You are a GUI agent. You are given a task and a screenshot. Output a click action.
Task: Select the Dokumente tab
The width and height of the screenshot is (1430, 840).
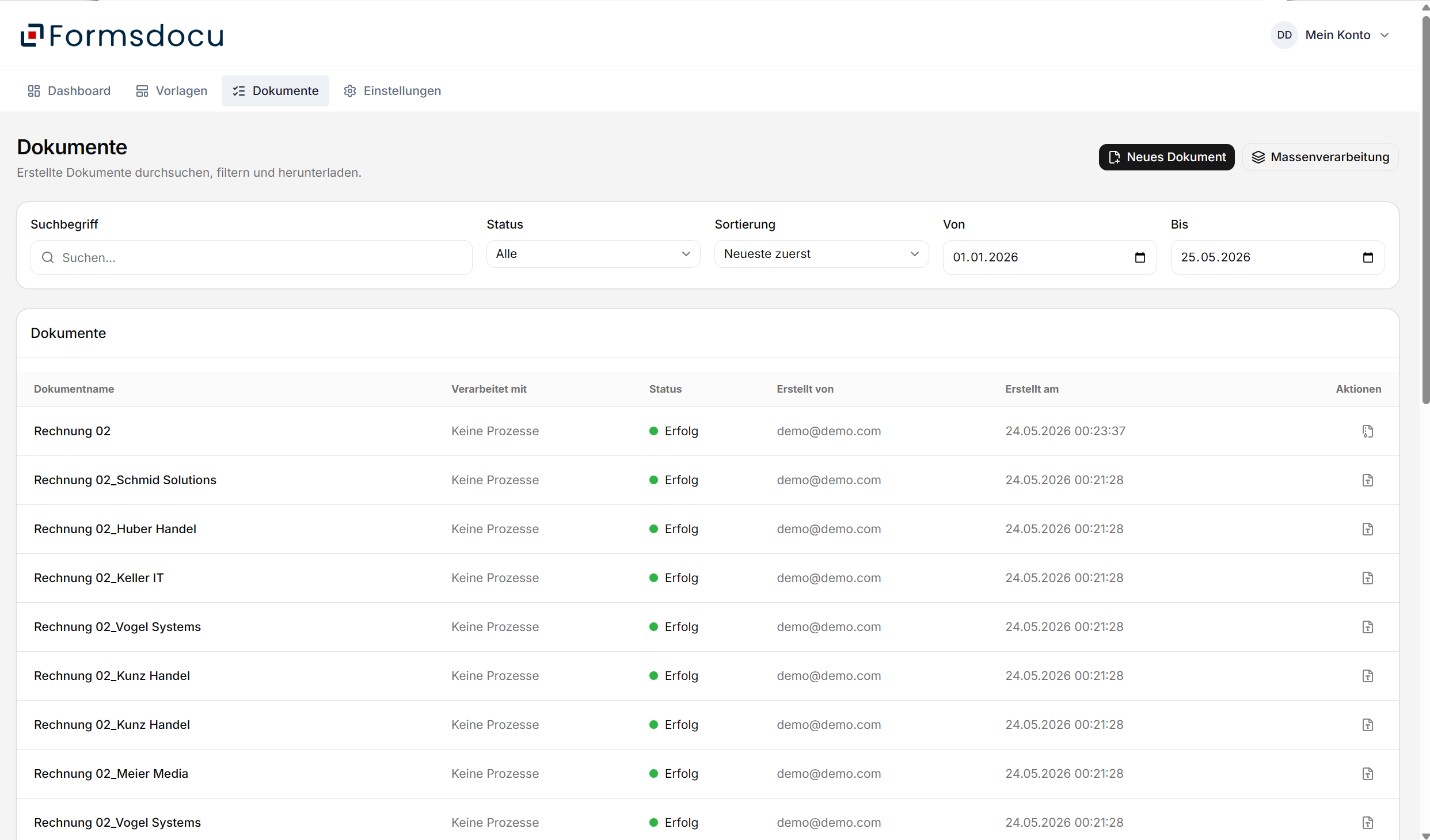[275, 91]
